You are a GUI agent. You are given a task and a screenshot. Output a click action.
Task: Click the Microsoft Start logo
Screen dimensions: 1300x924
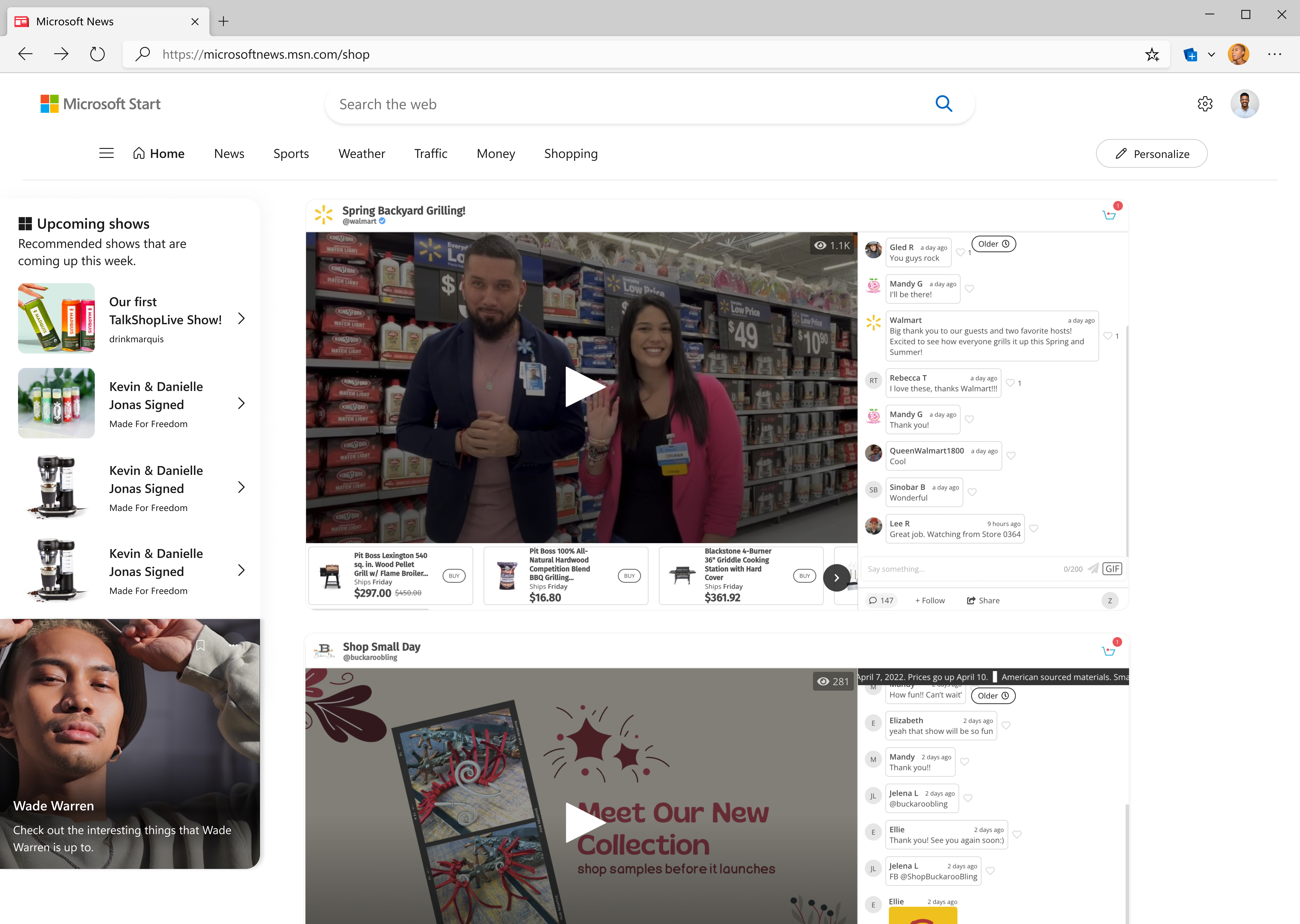coord(101,104)
